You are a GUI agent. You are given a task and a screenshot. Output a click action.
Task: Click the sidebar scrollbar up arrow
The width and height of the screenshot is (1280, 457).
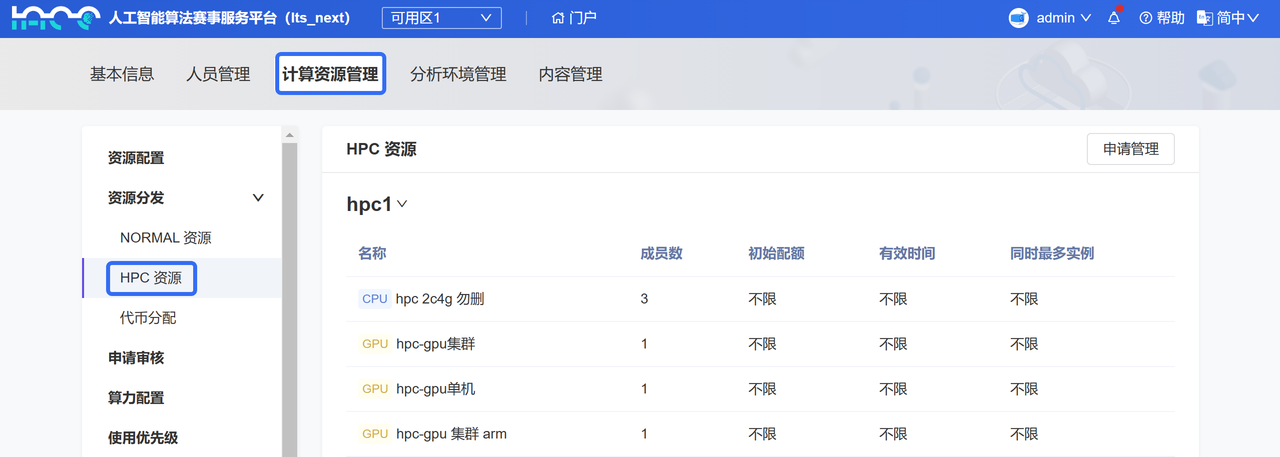coord(290,135)
